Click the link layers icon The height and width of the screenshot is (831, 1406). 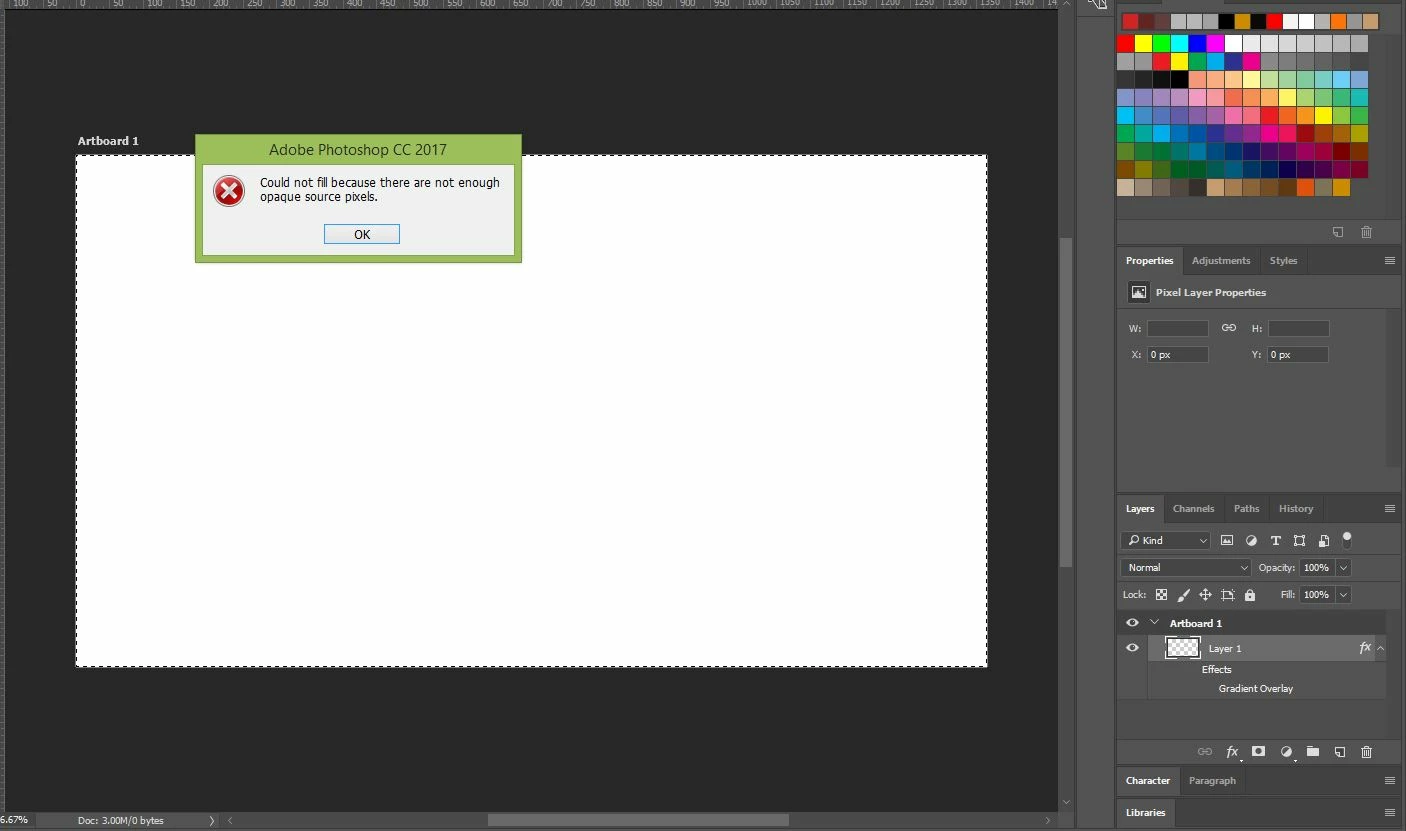1205,752
